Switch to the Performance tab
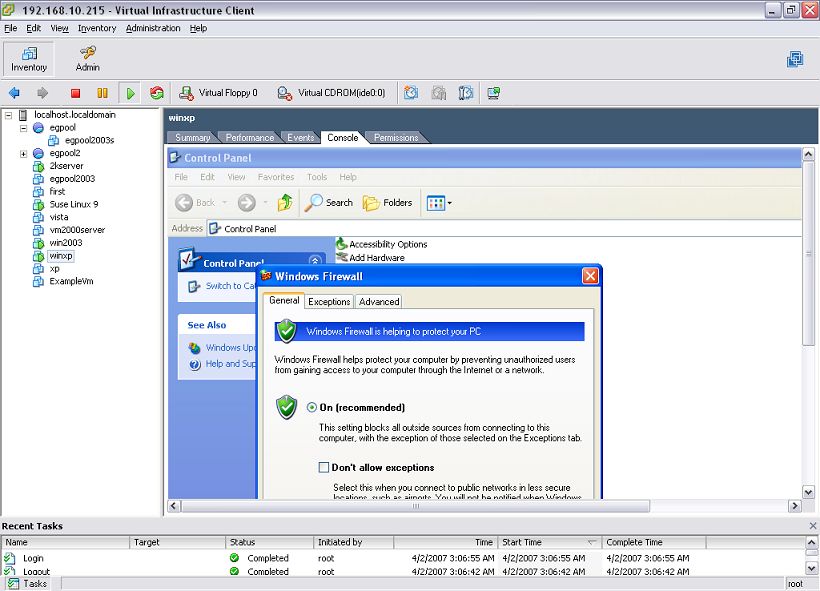Screen dimensions: 820x591 tap(249, 138)
